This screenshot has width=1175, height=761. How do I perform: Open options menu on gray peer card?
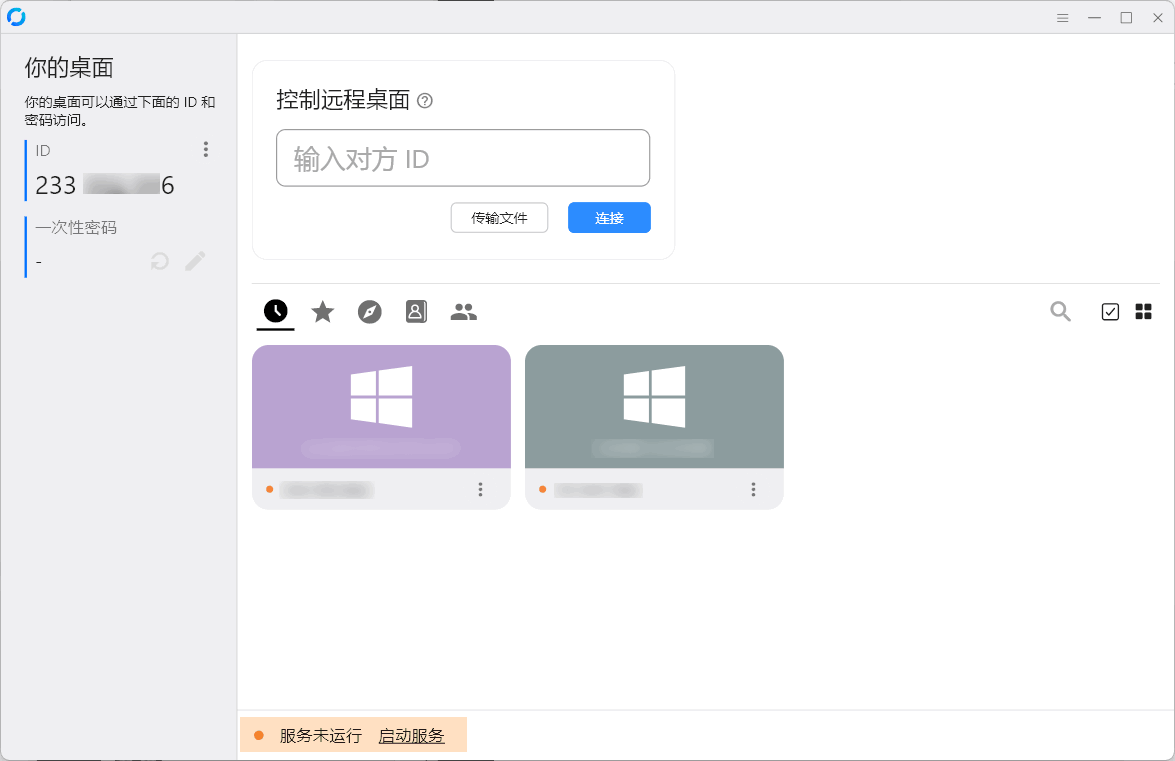coord(753,489)
